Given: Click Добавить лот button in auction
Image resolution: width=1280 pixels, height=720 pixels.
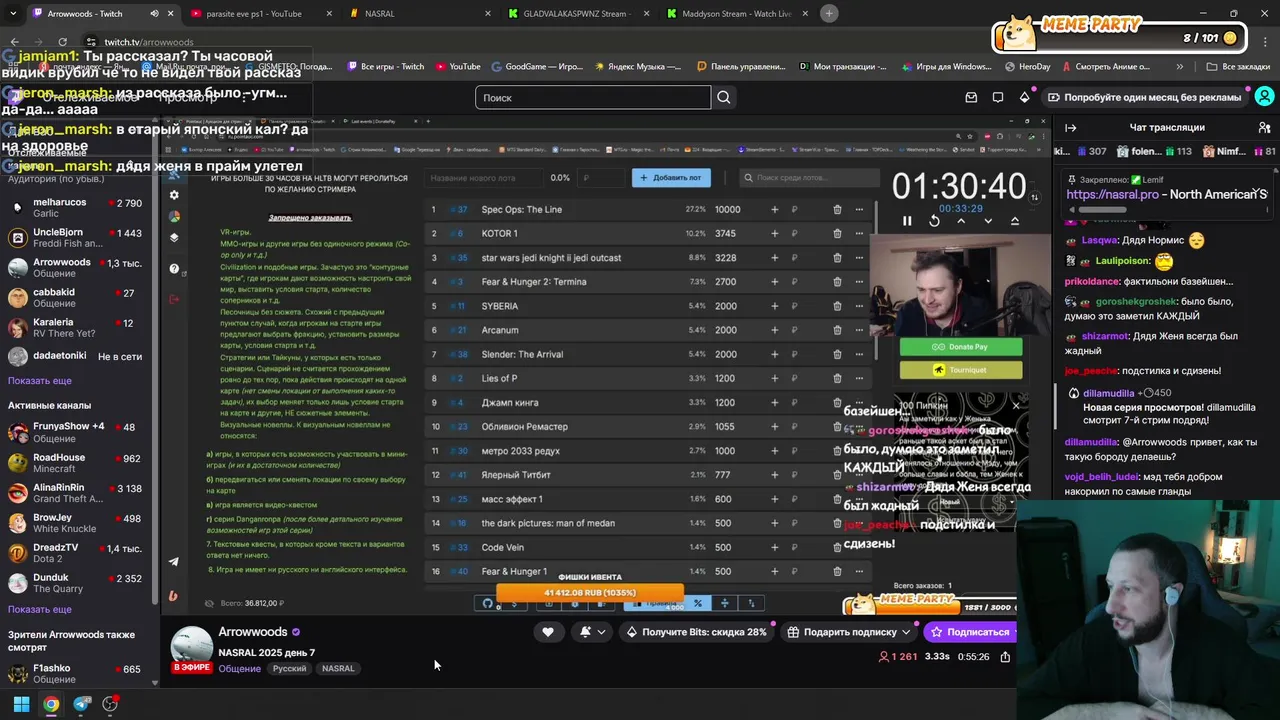Looking at the screenshot, I should pyautogui.click(x=670, y=178).
